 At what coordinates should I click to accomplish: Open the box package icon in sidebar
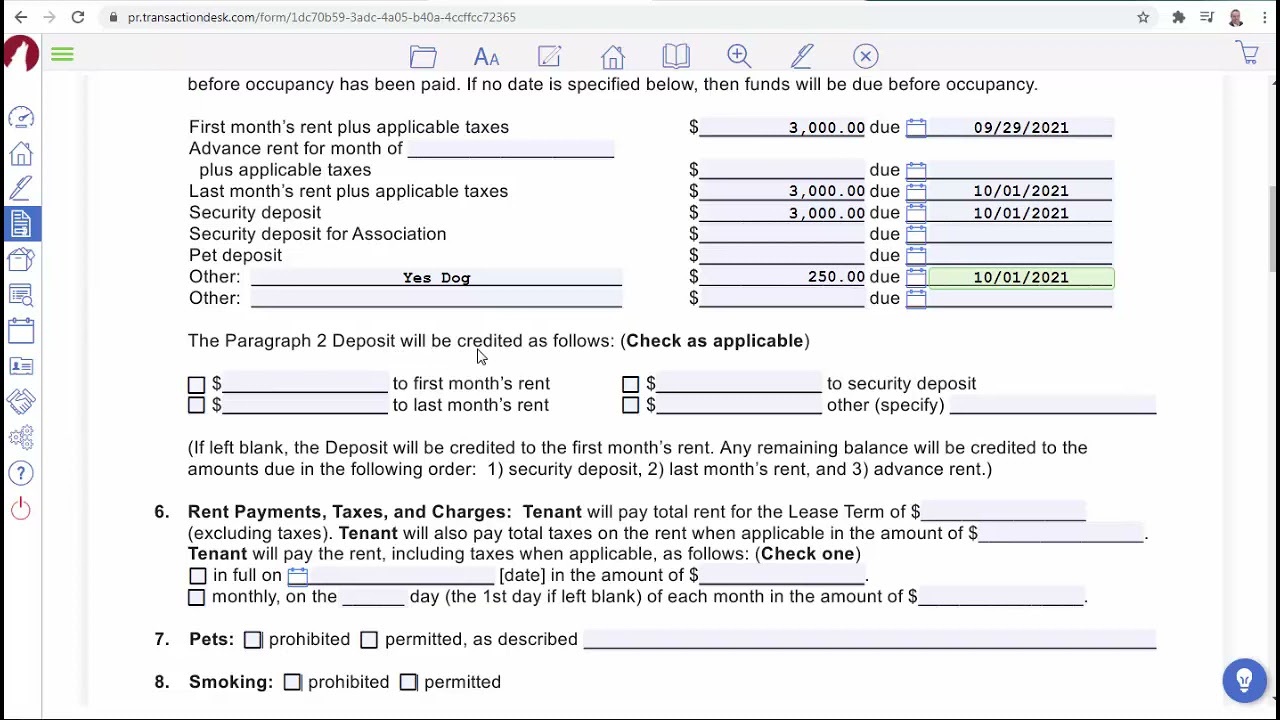(x=21, y=260)
